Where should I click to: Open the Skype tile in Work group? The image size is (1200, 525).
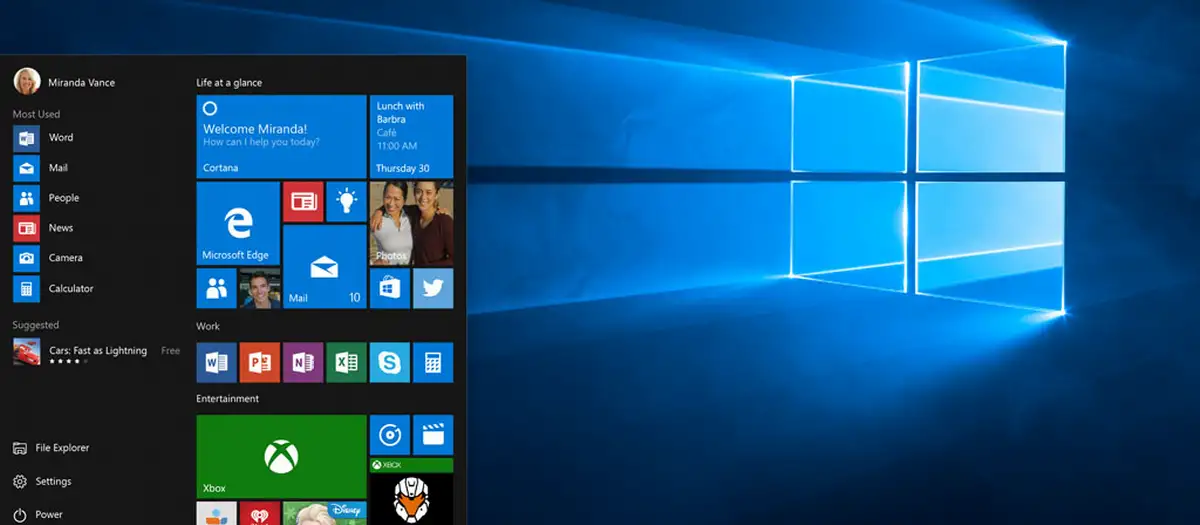(x=390, y=362)
